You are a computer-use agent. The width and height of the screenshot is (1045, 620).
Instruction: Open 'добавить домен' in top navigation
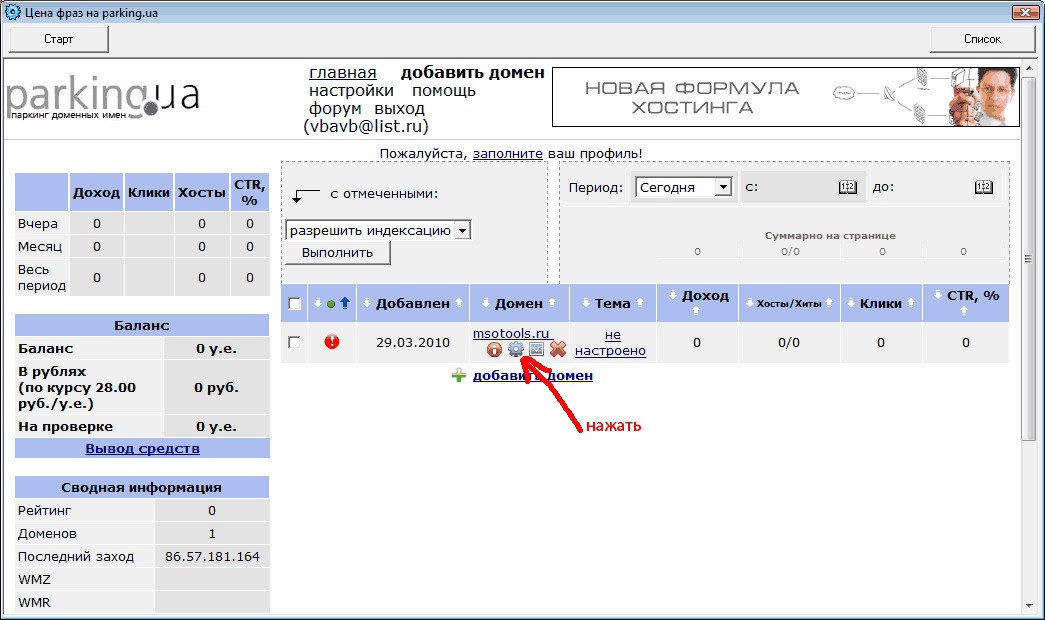[473, 73]
